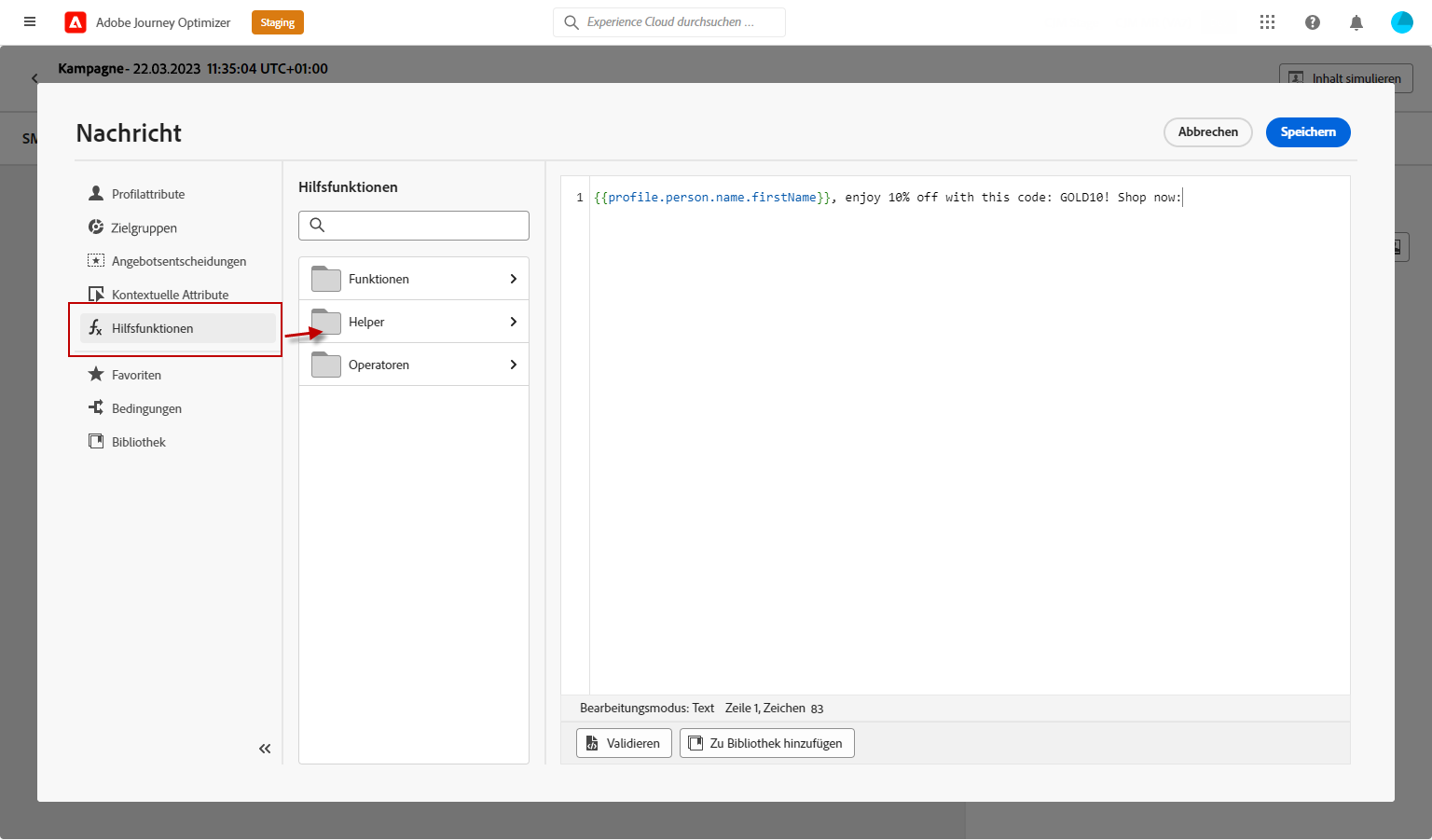This screenshot has height=840, width=1432.
Task: Focus the Hilfsfunktionen search field
Action: 414,226
